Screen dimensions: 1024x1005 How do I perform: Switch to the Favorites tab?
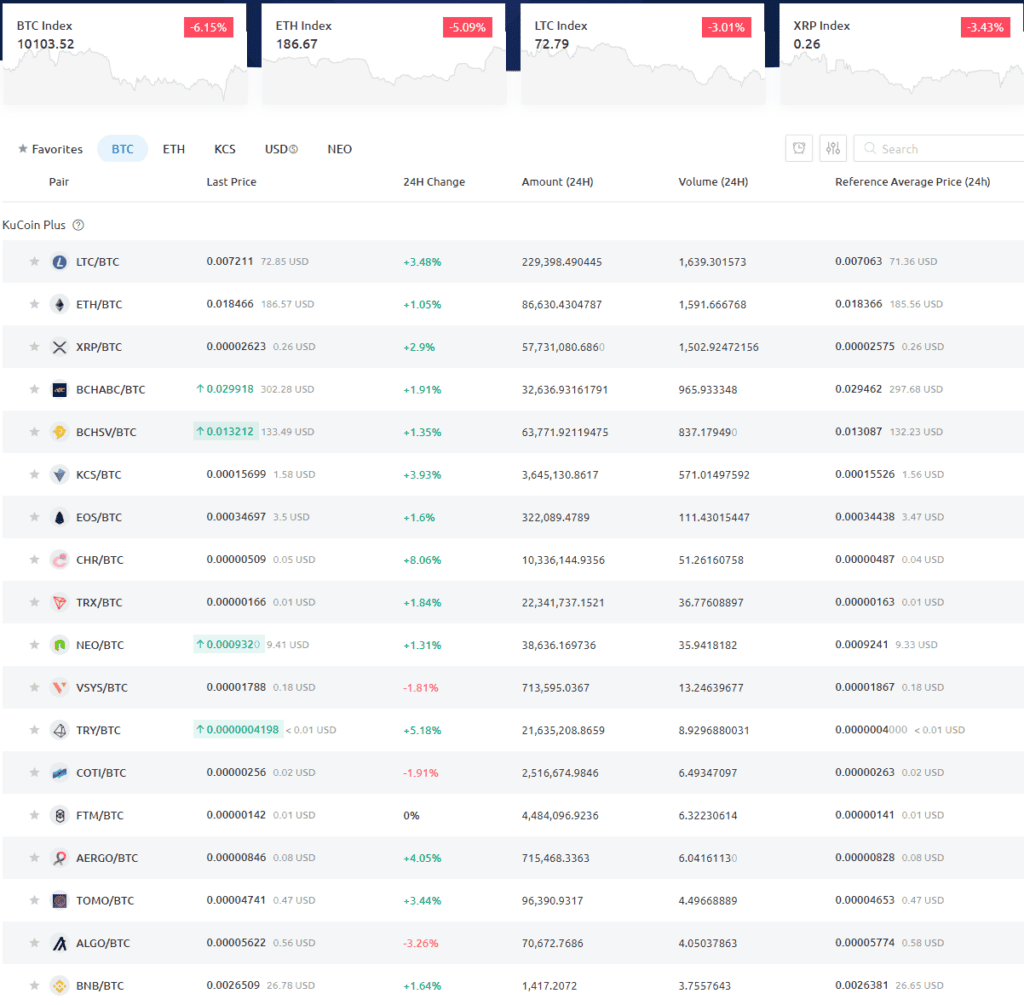50,149
